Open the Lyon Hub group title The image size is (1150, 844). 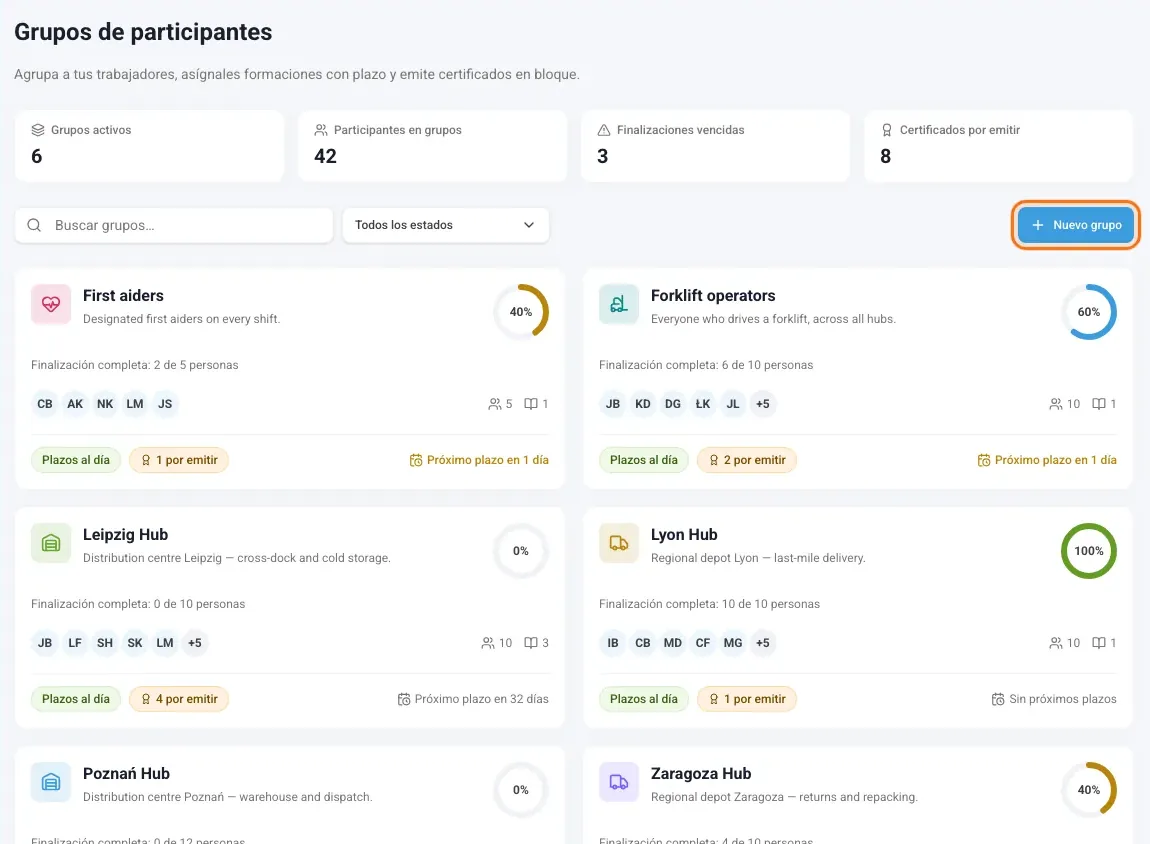(x=684, y=535)
